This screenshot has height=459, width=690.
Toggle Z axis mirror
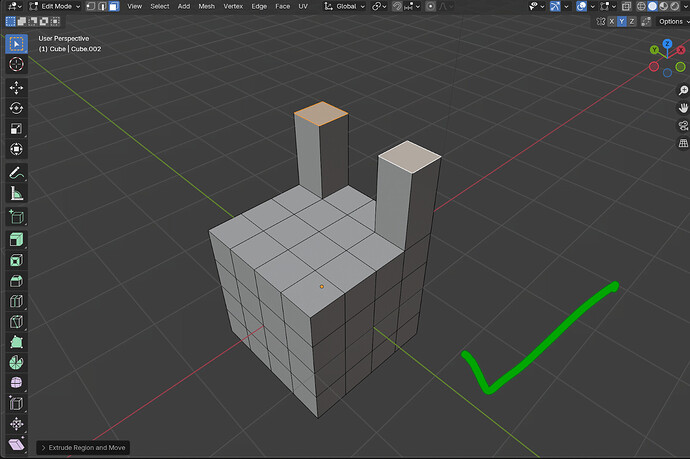point(632,22)
